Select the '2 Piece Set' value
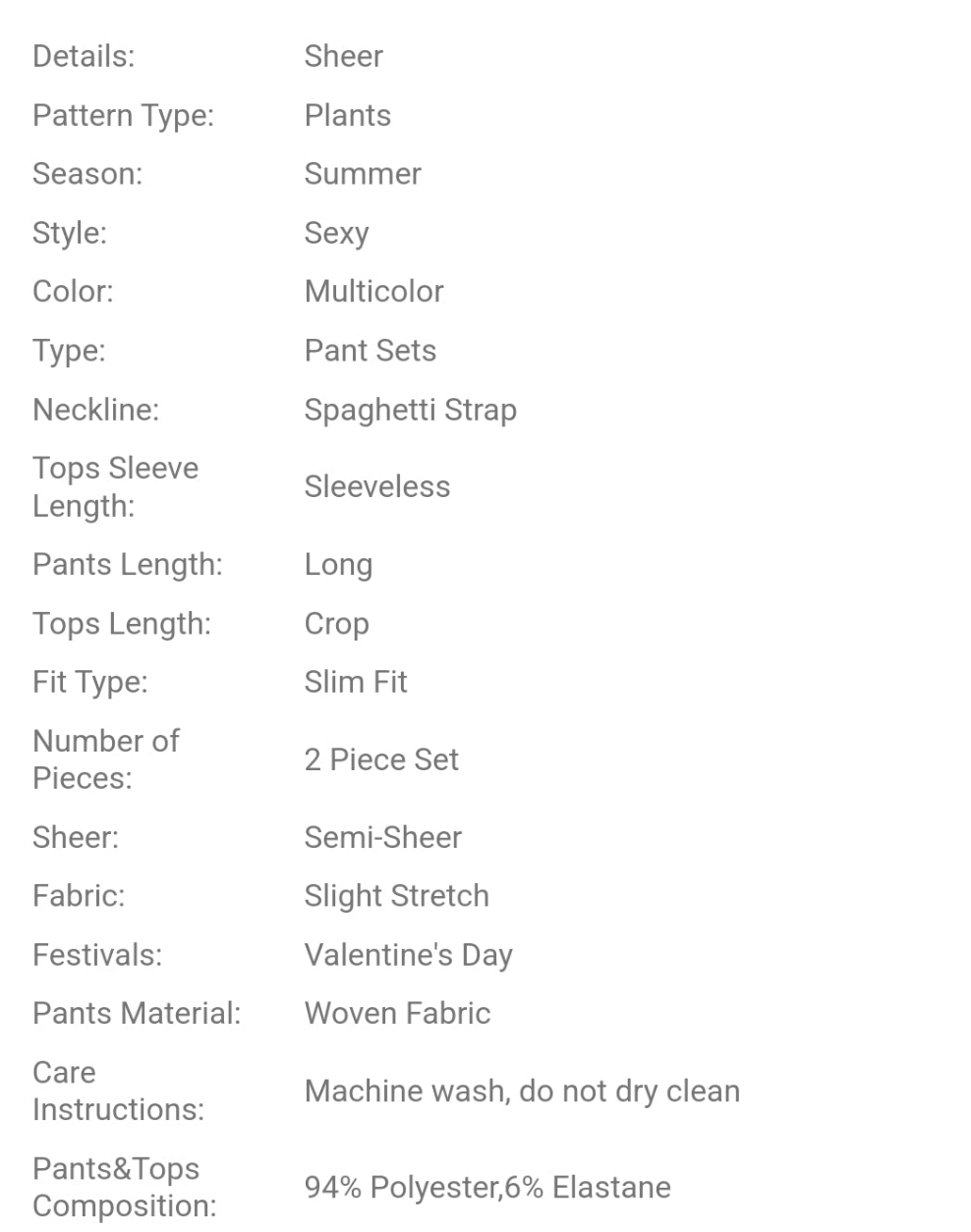The height and width of the screenshot is (1232, 971). [381, 759]
